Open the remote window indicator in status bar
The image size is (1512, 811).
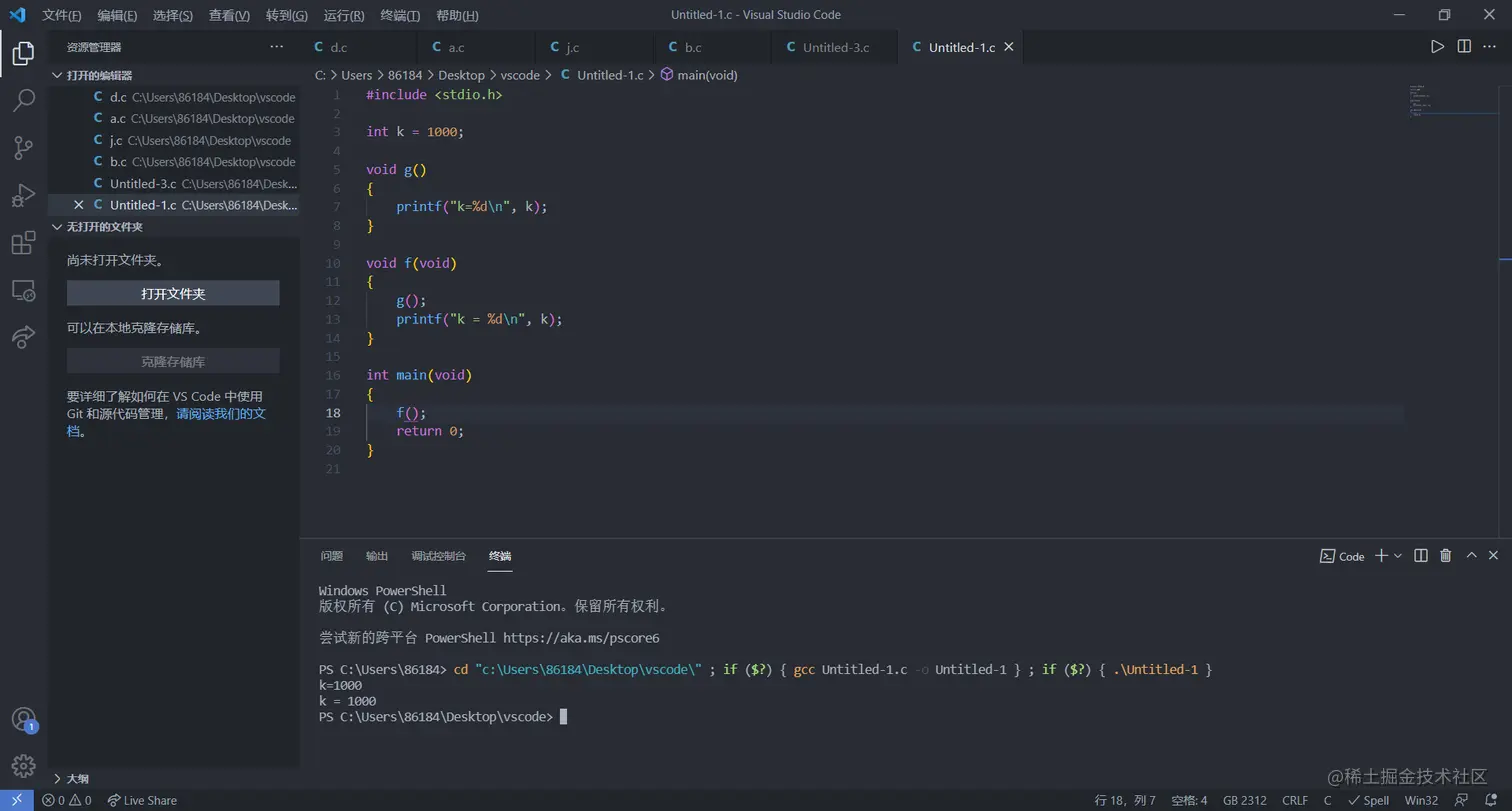17,800
